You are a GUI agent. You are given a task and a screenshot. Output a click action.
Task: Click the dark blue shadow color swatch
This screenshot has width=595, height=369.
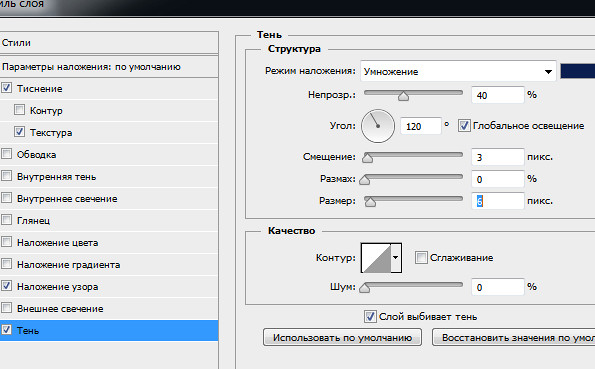tap(578, 71)
